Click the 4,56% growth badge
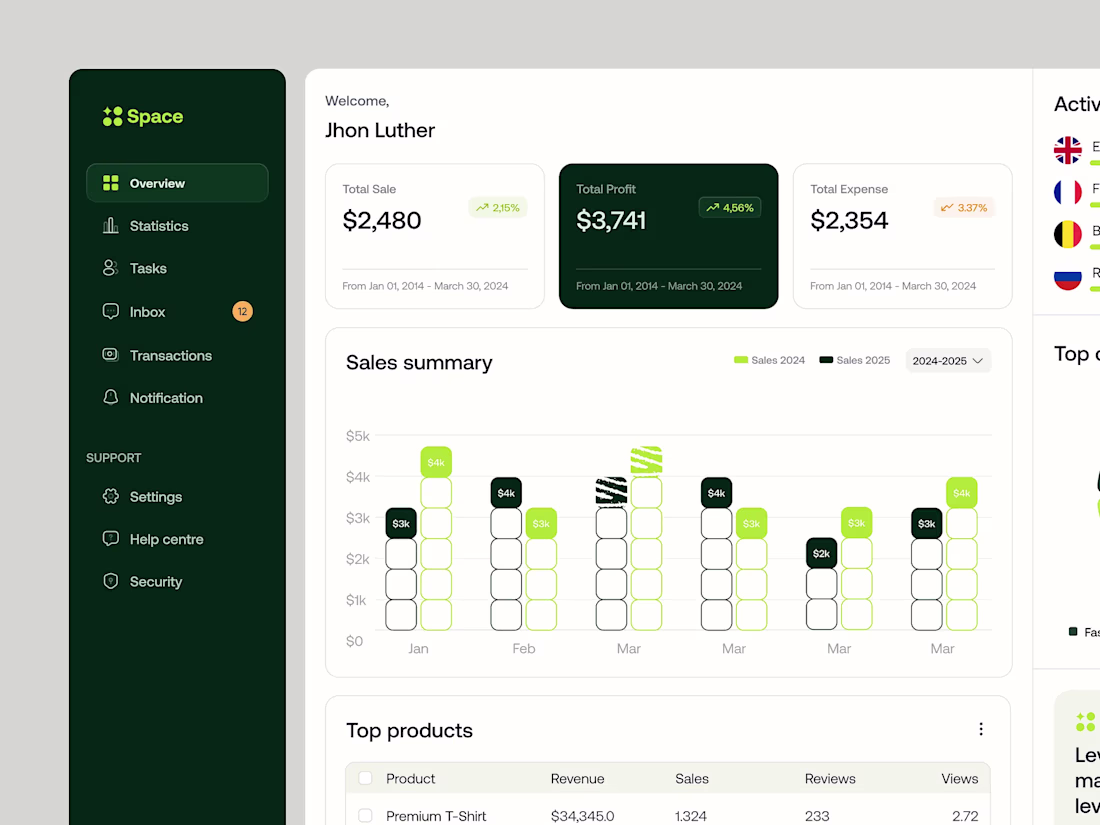The image size is (1100, 825). 730,208
